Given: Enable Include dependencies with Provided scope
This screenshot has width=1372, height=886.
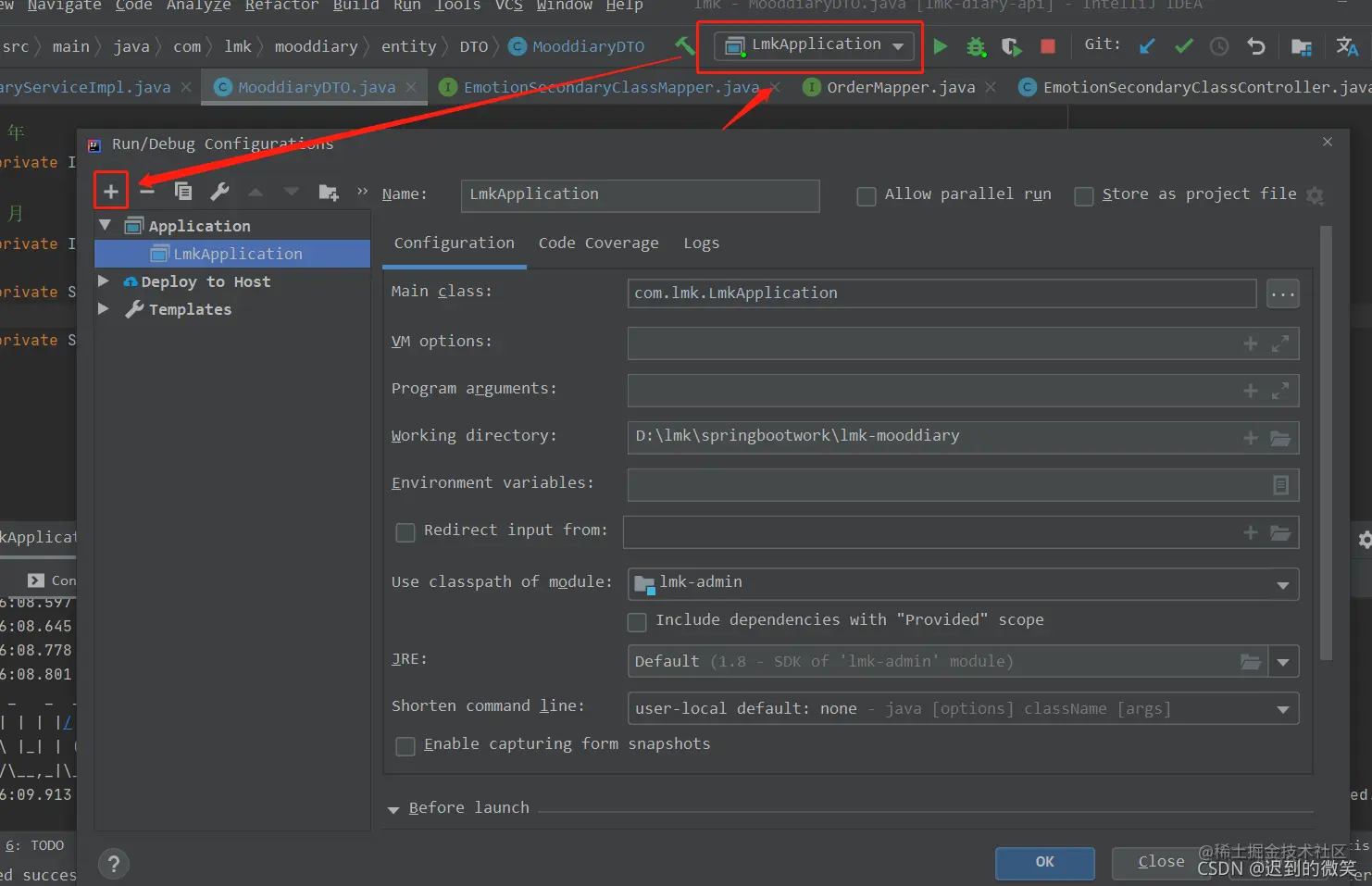Looking at the screenshot, I should tap(637, 621).
